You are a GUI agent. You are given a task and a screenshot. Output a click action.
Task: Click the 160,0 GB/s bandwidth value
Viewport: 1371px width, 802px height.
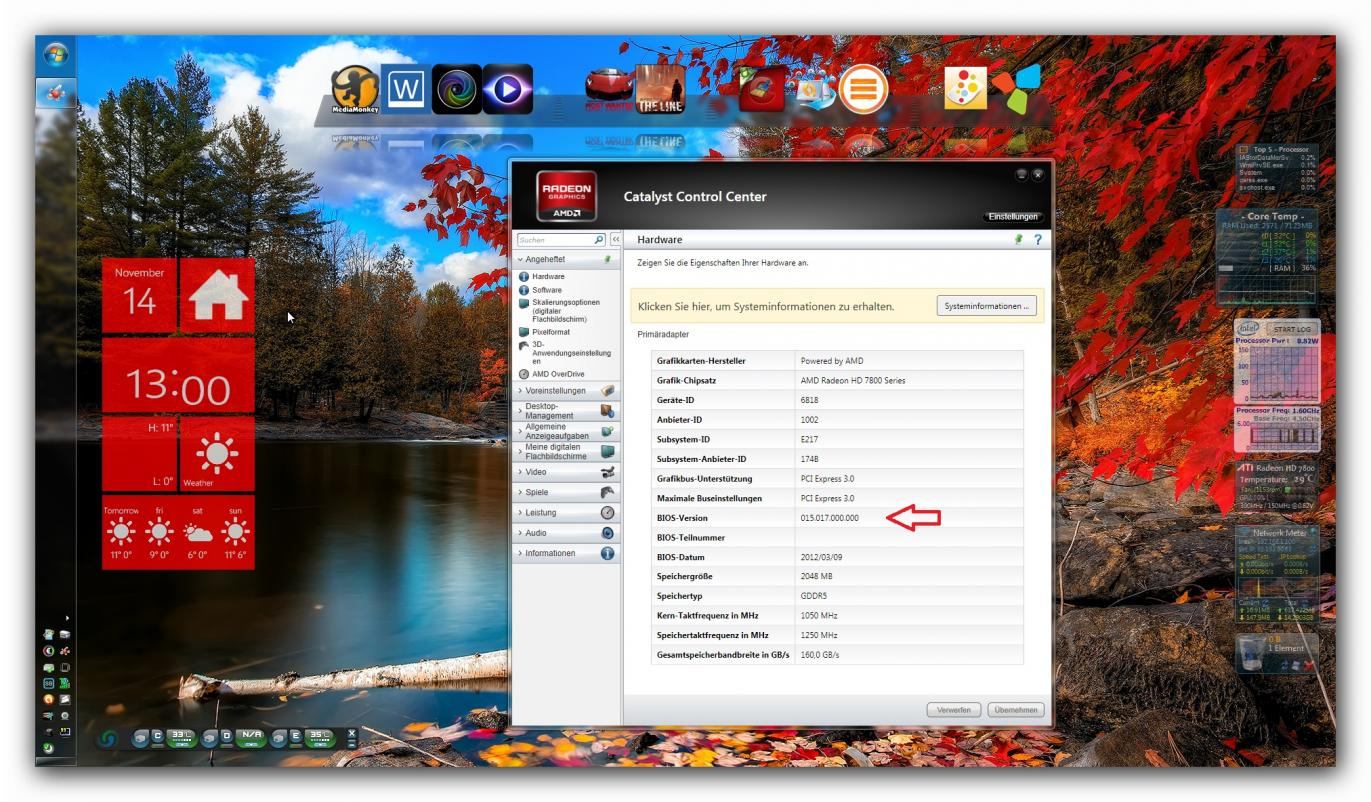[x=820, y=655]
